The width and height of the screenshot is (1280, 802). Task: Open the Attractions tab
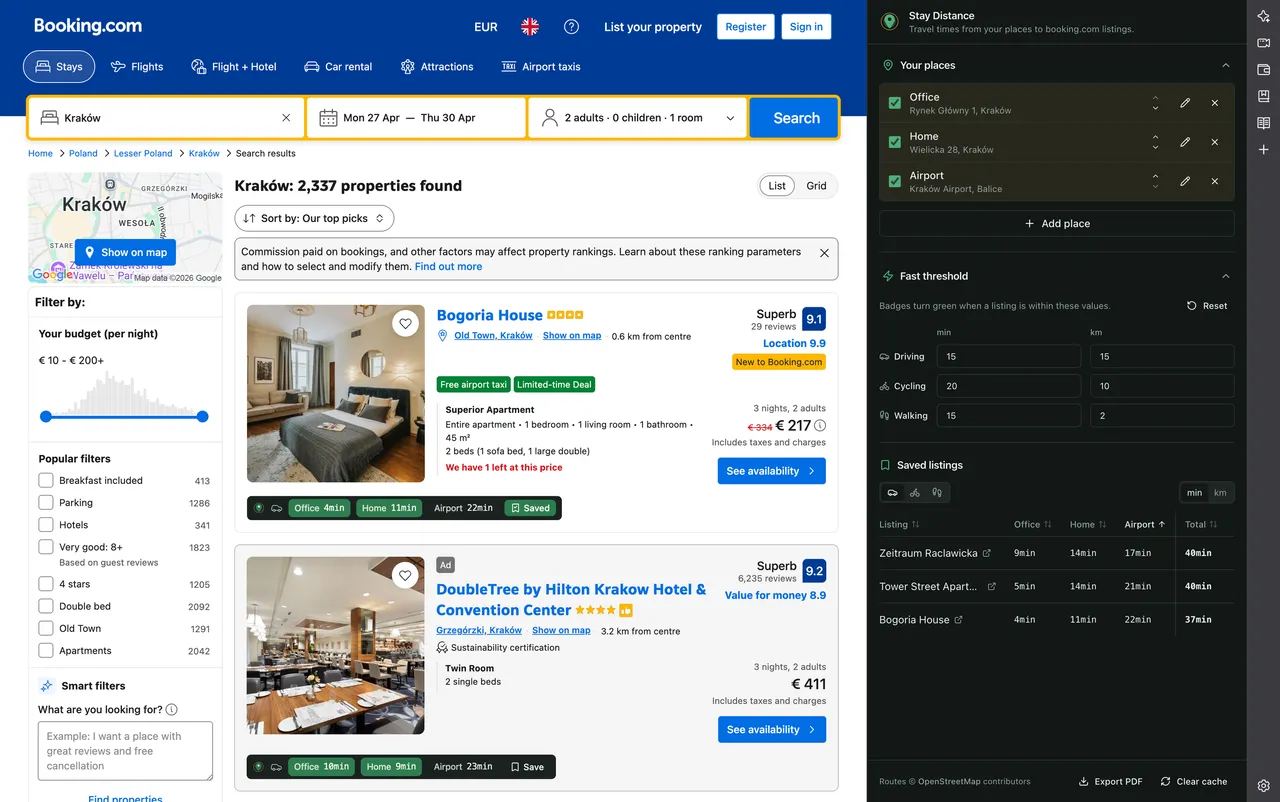point(437,67)
